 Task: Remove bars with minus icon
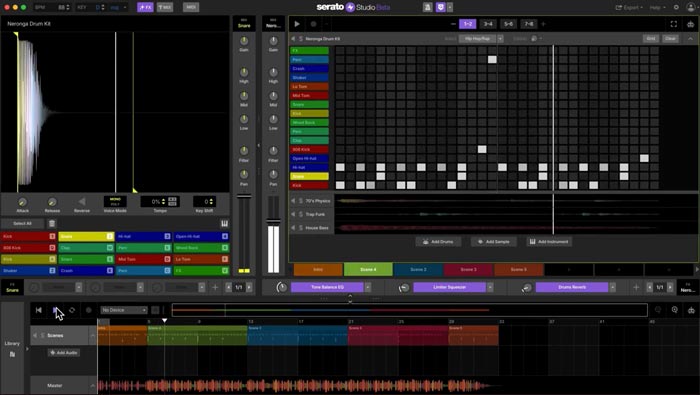(453, 24)
